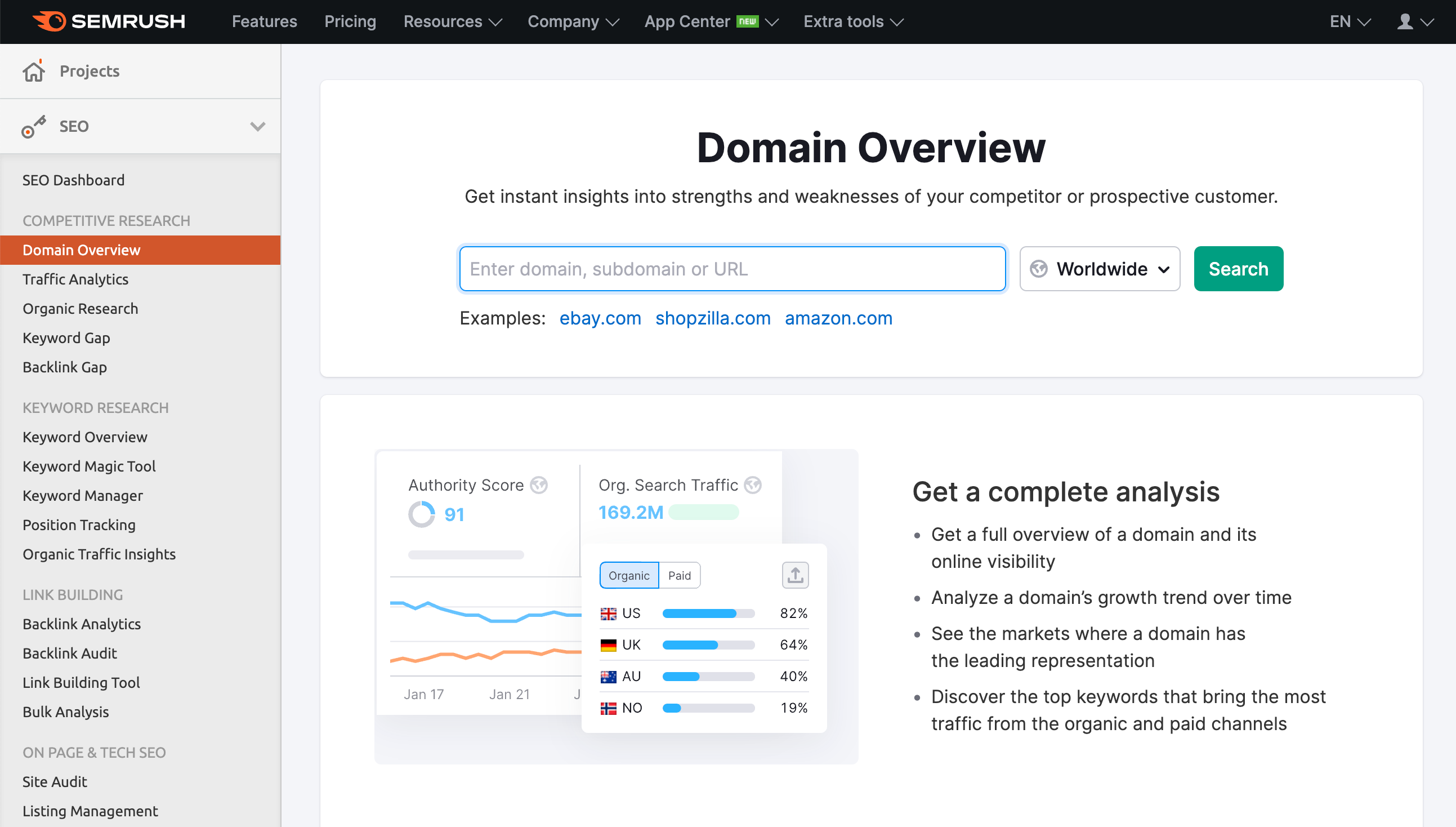The image size is (1456, 827).
Task: Open Keyword Manager
Action: click(83, 496)
